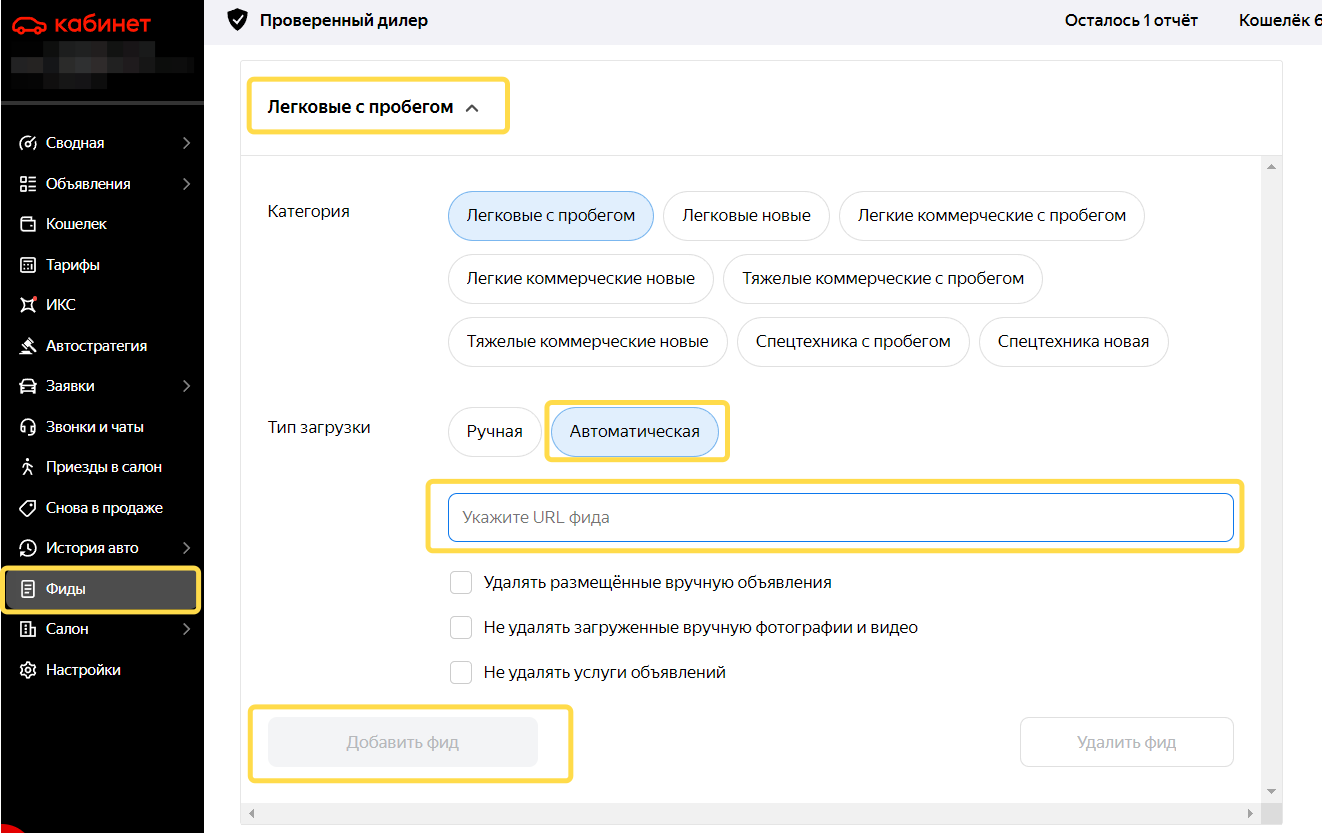Open Тарифы calculator icon
Image resolution: width=1322 pixels, height=833 pixels.
[28, 265]
